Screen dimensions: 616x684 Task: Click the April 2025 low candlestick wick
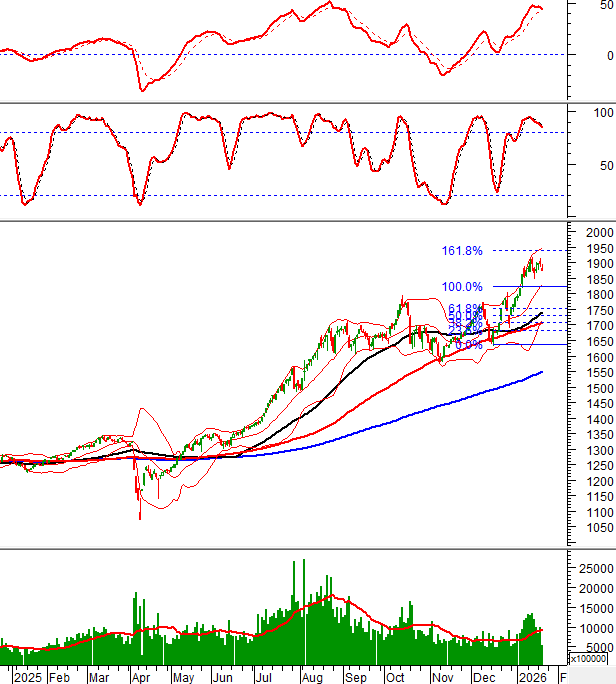coord(139,512)
